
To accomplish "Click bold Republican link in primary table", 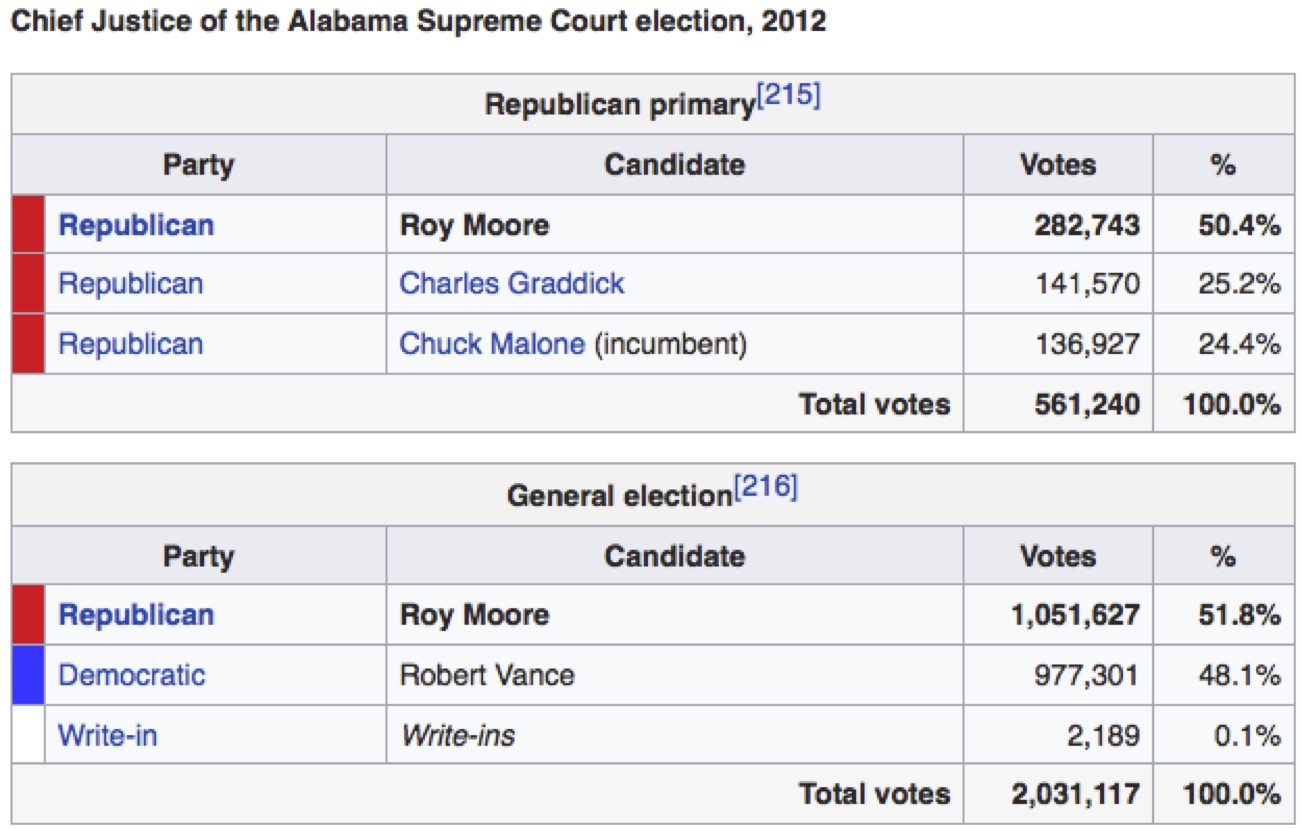I will [136, 225].
